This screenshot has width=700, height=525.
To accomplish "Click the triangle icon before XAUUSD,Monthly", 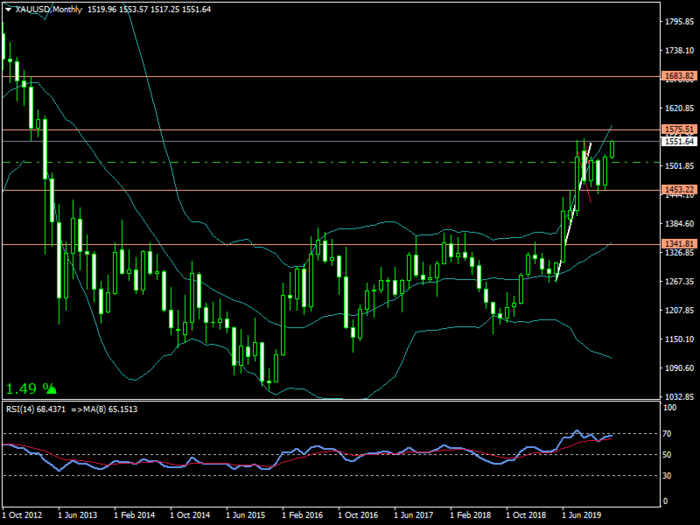I will point(7,8).
